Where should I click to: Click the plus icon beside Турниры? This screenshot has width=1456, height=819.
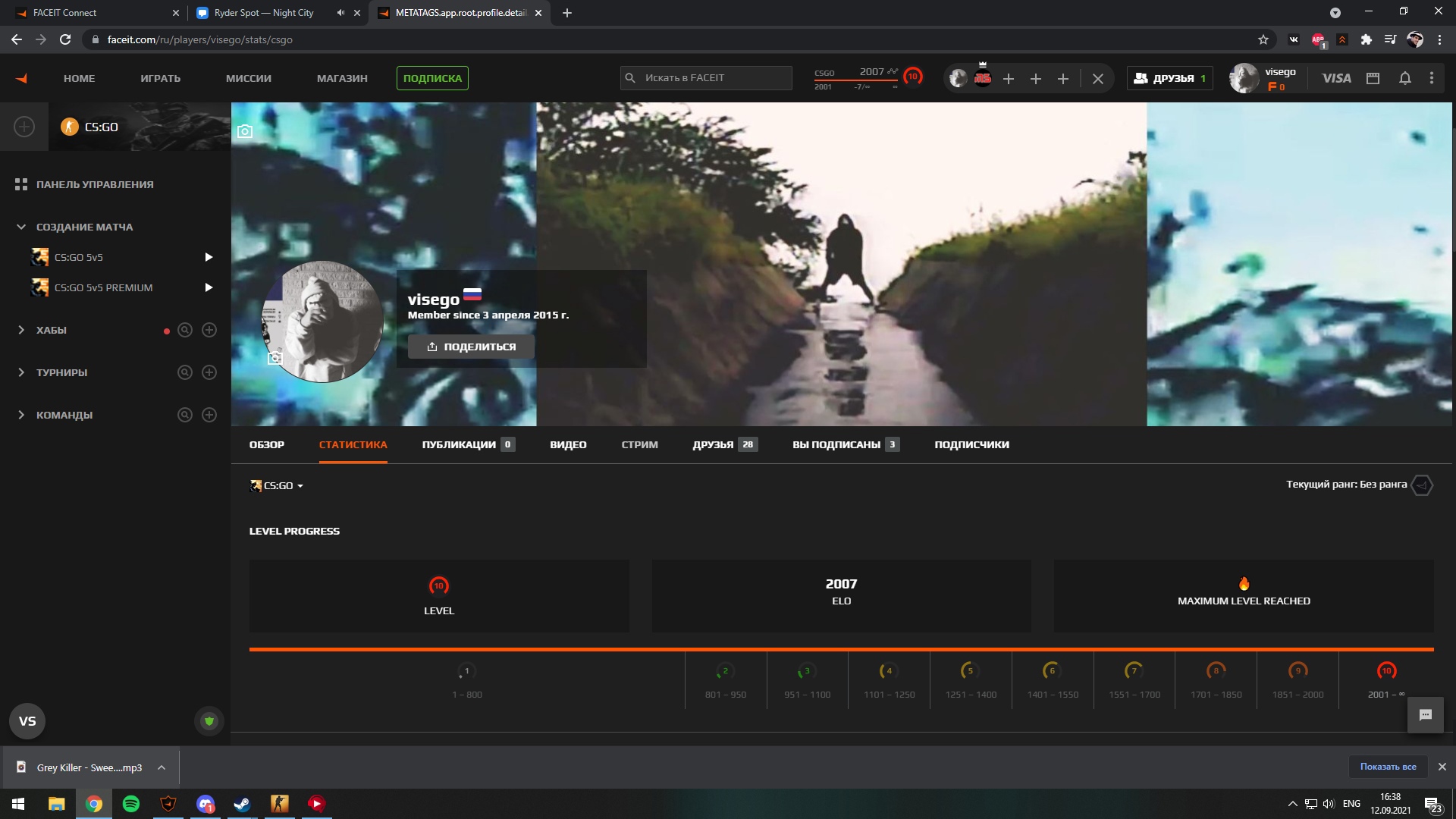tap(209, 372)
